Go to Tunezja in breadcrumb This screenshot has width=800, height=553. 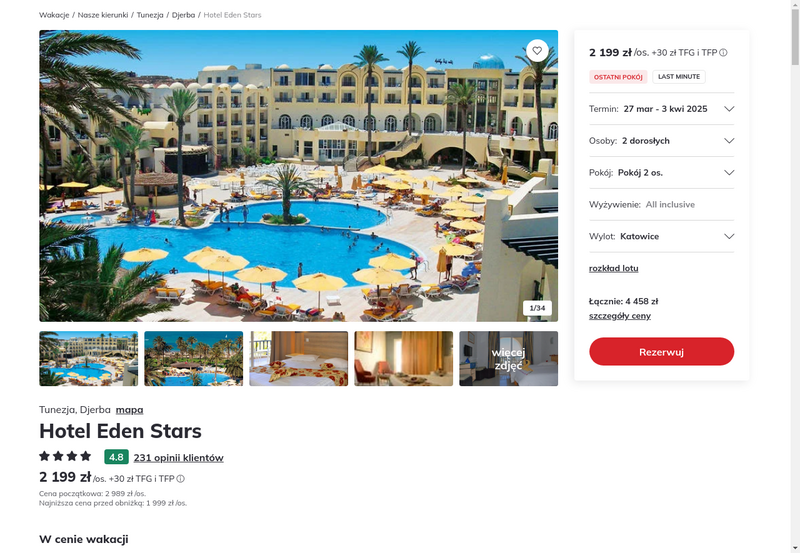[x=150, y=15]
